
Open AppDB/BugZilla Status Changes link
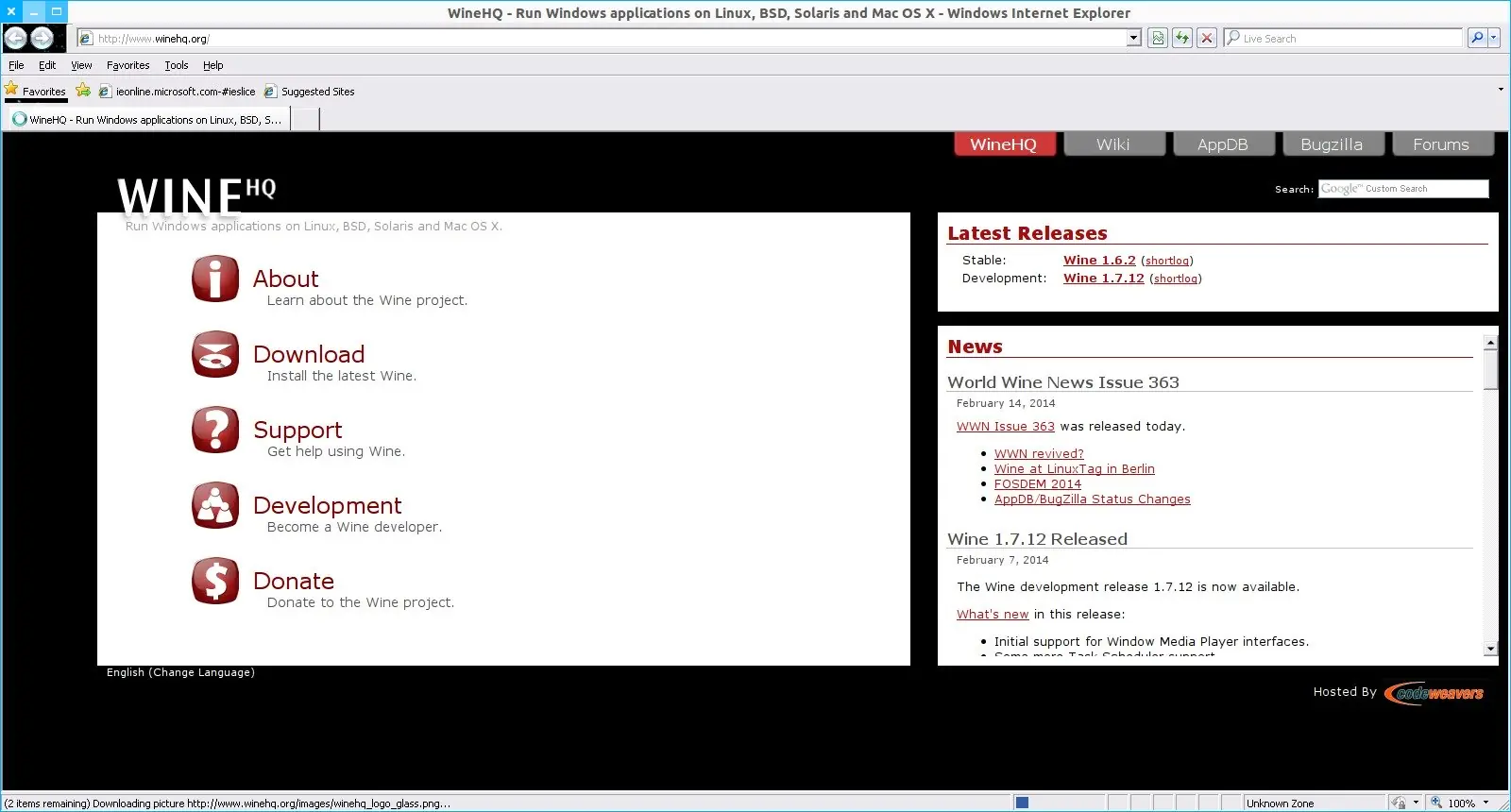click(x=1092, y=499)
